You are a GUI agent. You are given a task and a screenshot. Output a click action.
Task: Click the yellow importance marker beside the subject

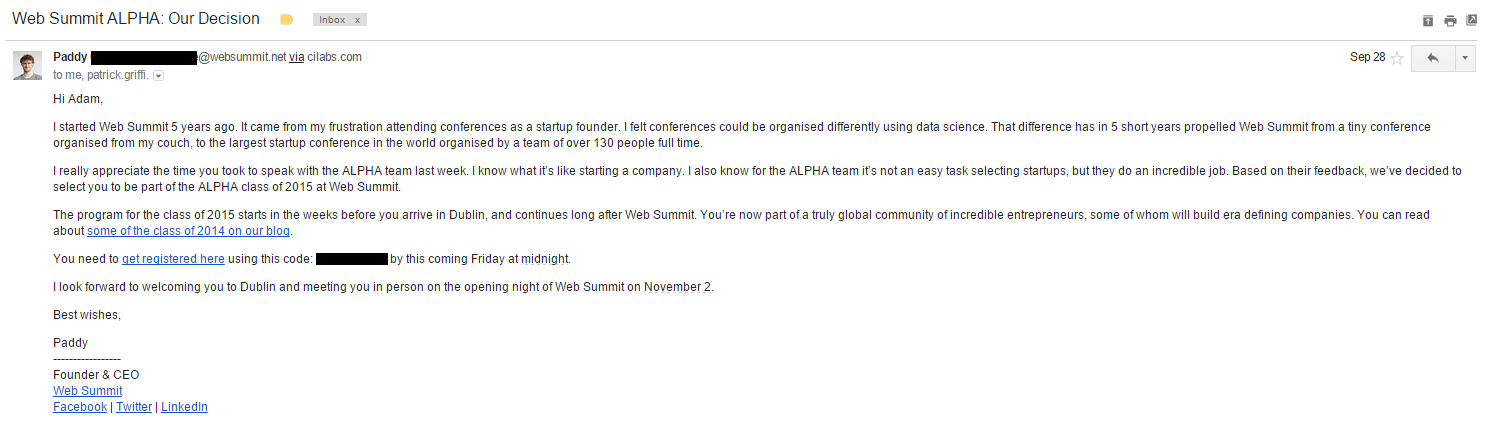(287, 20)
